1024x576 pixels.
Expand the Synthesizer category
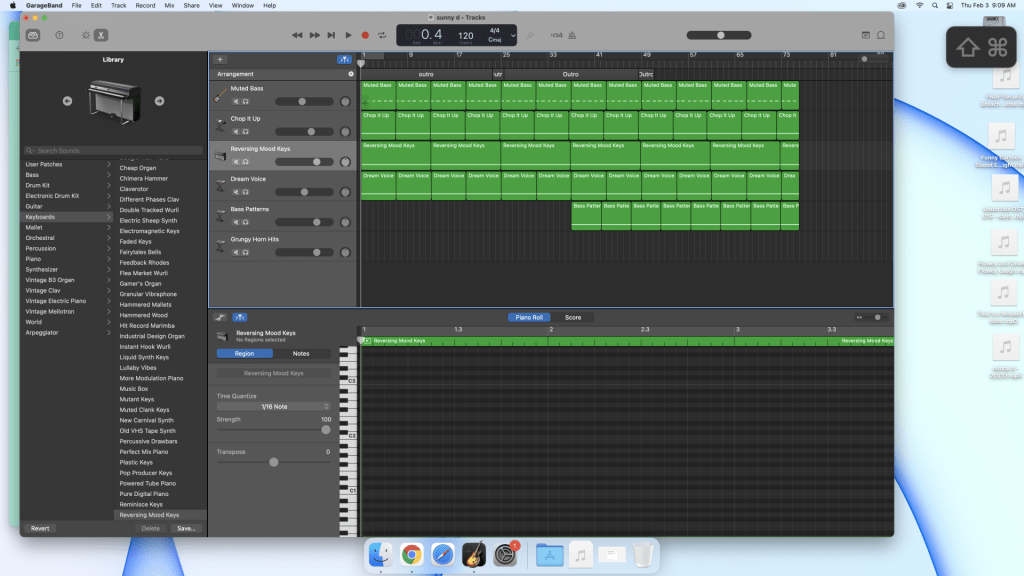(x=67, y=269)
